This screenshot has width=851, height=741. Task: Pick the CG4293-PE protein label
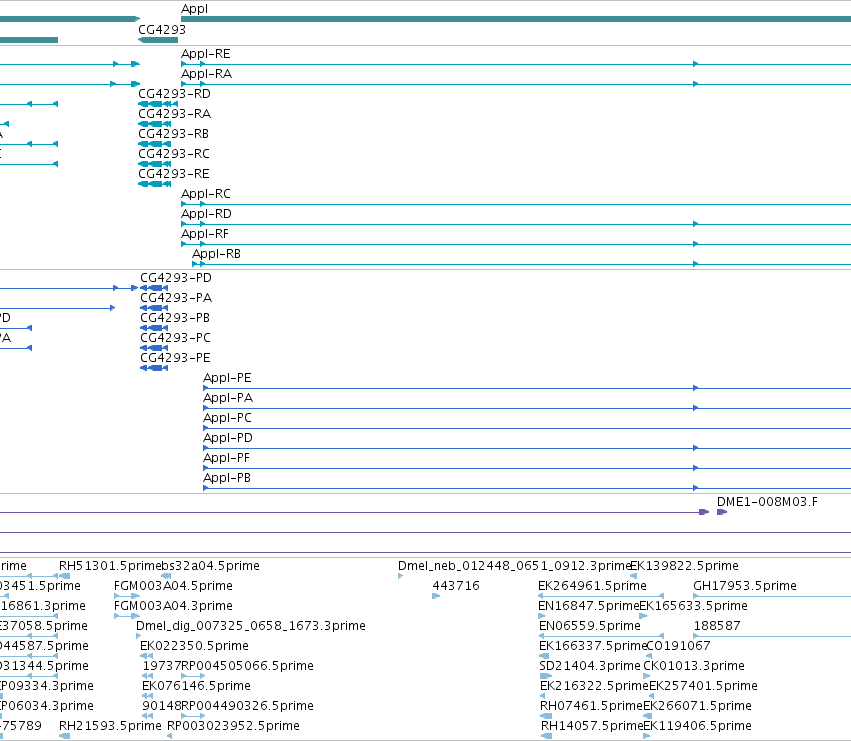tap(175, 358)
